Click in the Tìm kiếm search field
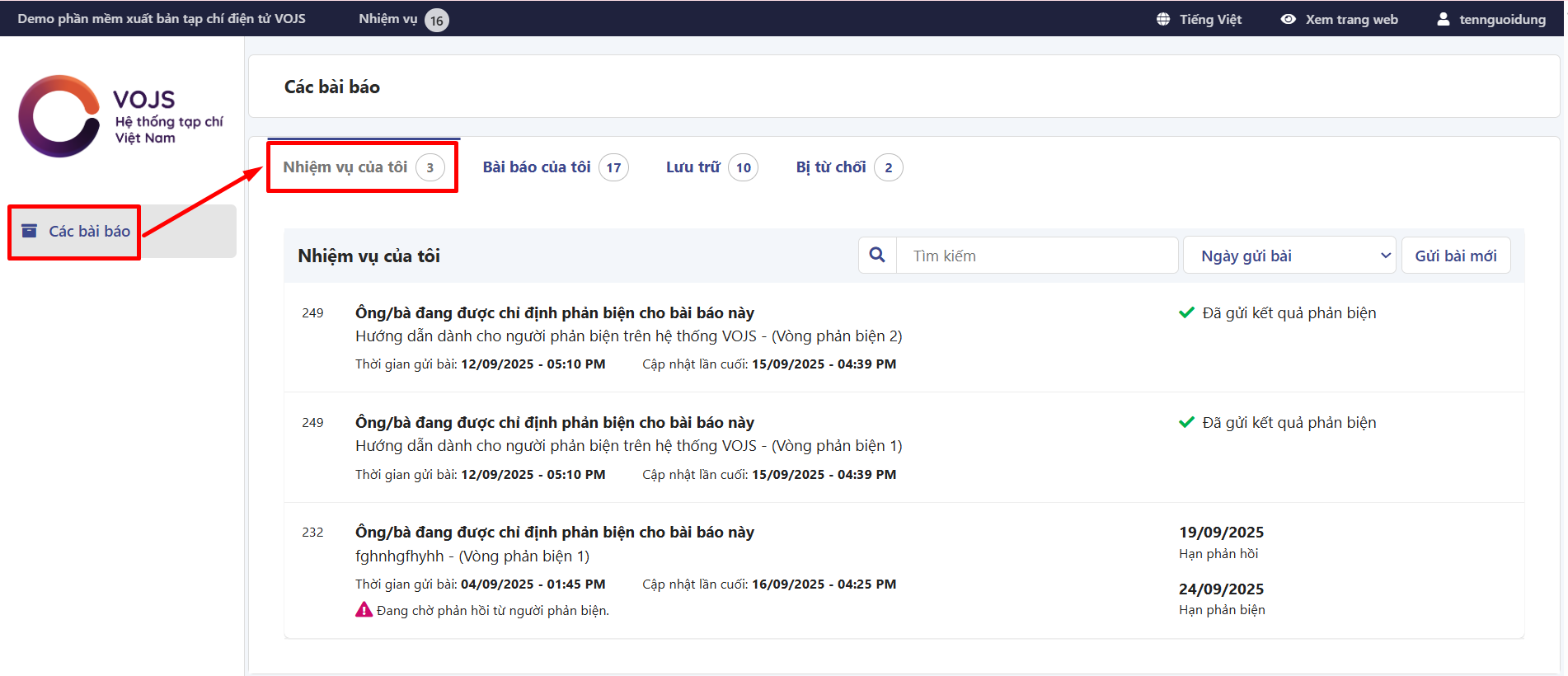Screen dimensions: 1568x676 pyautogui.click(x=1036, y=256)
